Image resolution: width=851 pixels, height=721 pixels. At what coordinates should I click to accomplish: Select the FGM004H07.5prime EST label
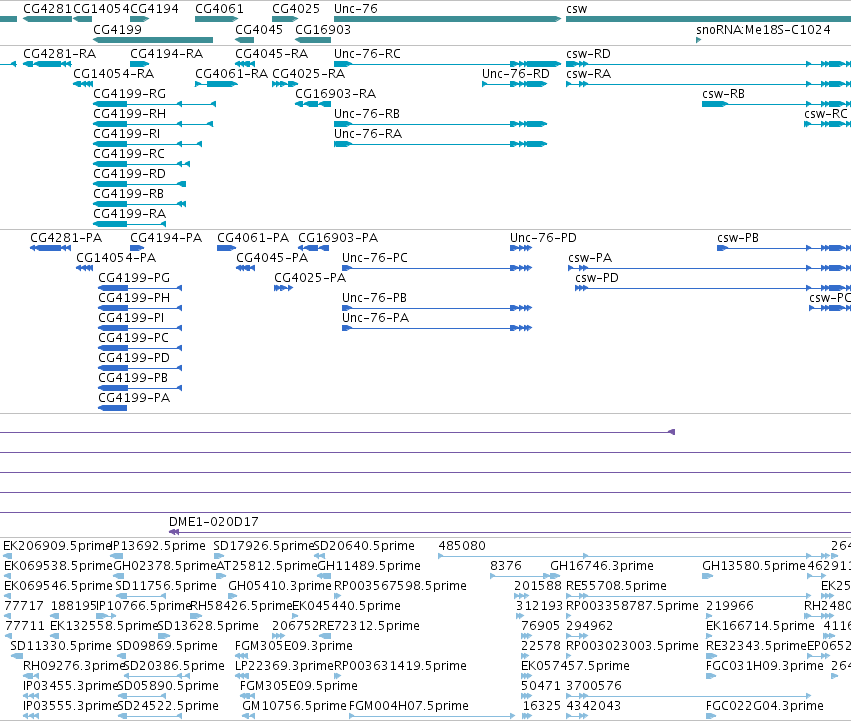point(409,706)
